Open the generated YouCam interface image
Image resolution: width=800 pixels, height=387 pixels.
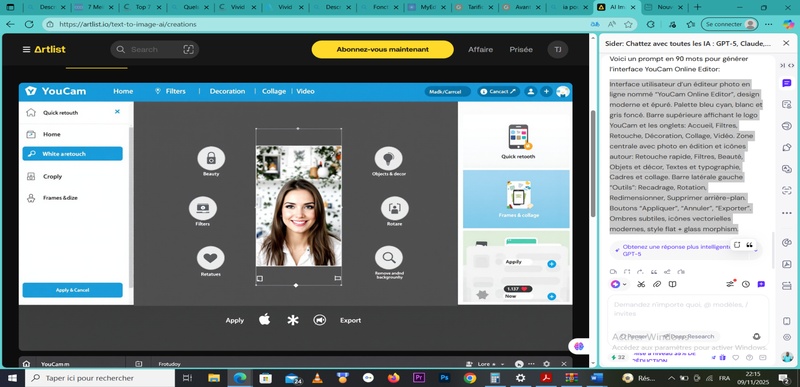(295, 216)
